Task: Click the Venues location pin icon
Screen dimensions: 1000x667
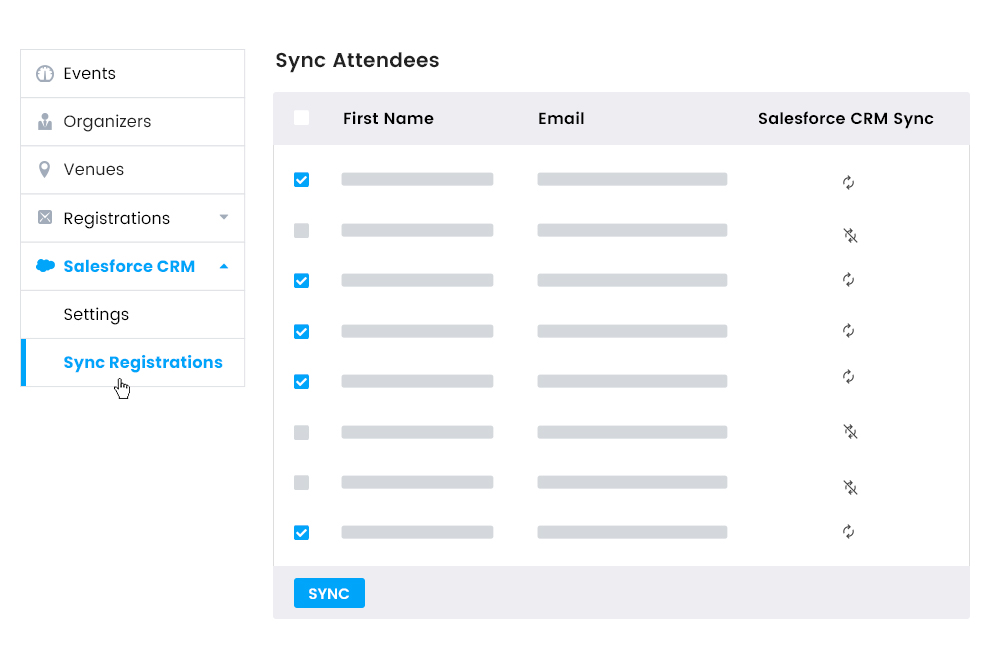Action: (43, 169)
